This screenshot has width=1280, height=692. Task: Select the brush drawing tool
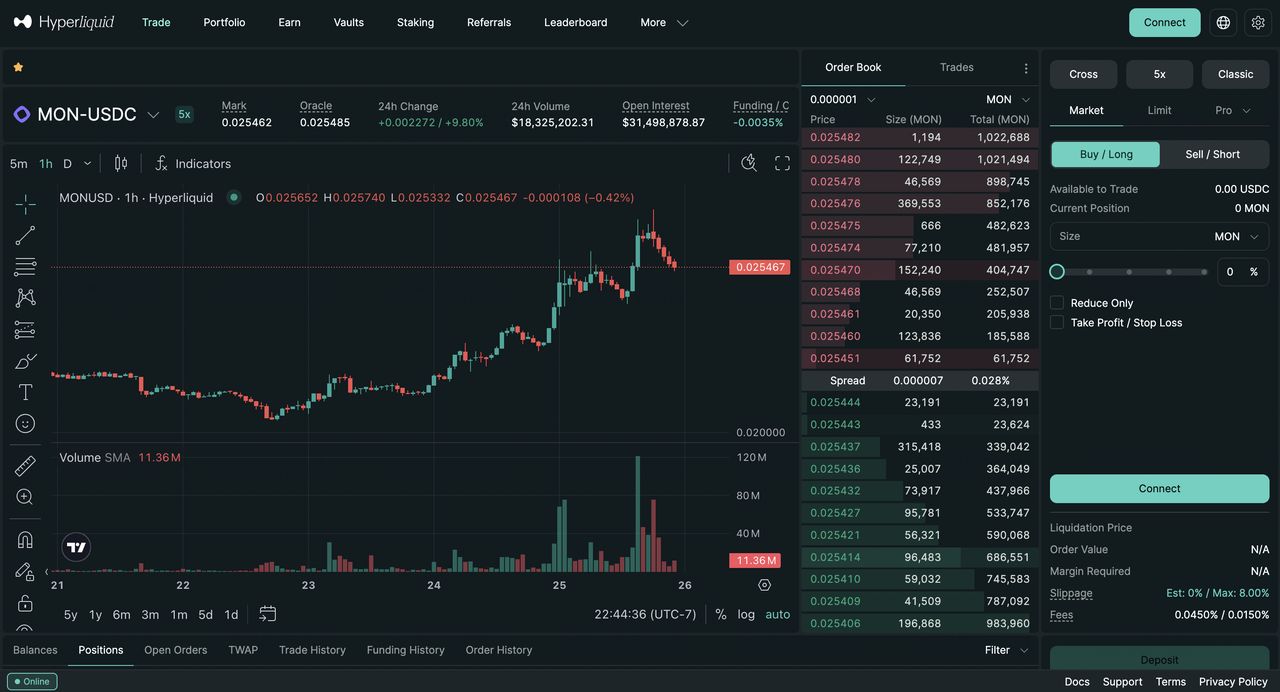(x=26, y=361)
